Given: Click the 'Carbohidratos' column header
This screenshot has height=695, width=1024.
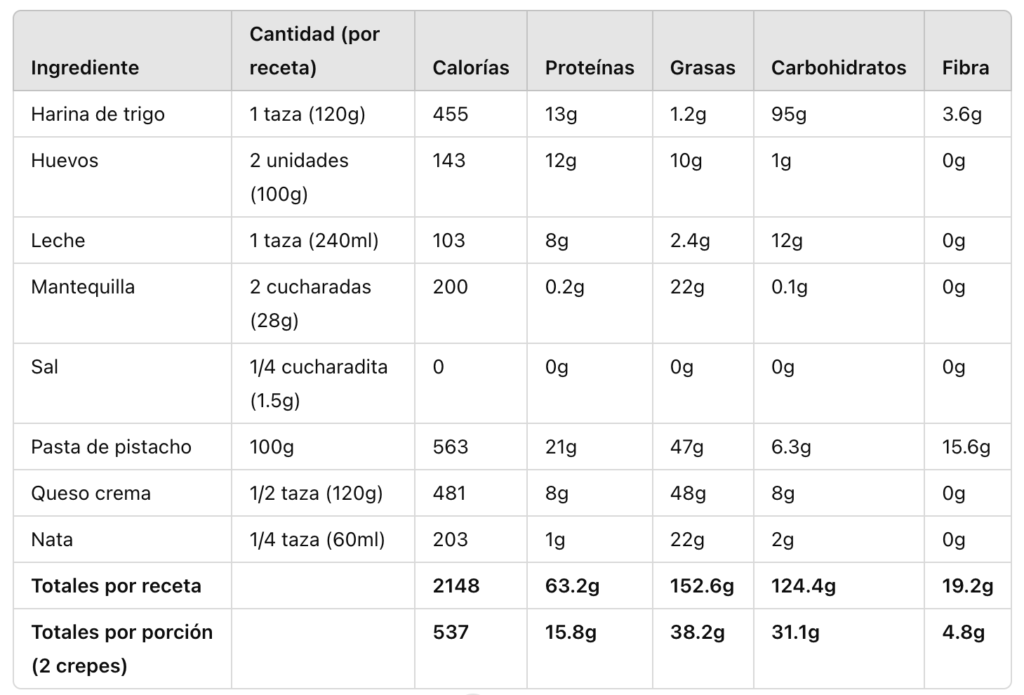Looking at the screenshot, I should point(838,68).
